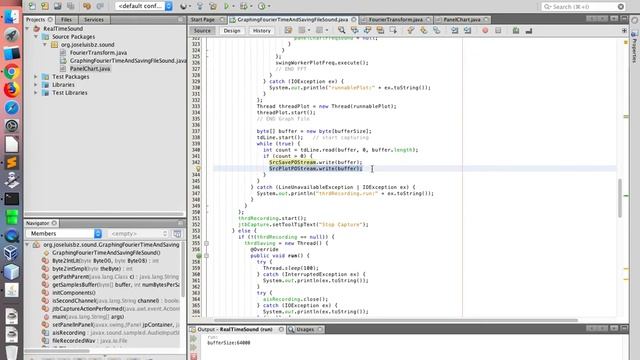Screen dimensions: 640x360
Task: Open the Usages tab in the bottom panel
Action: click(x=305, y=329)
